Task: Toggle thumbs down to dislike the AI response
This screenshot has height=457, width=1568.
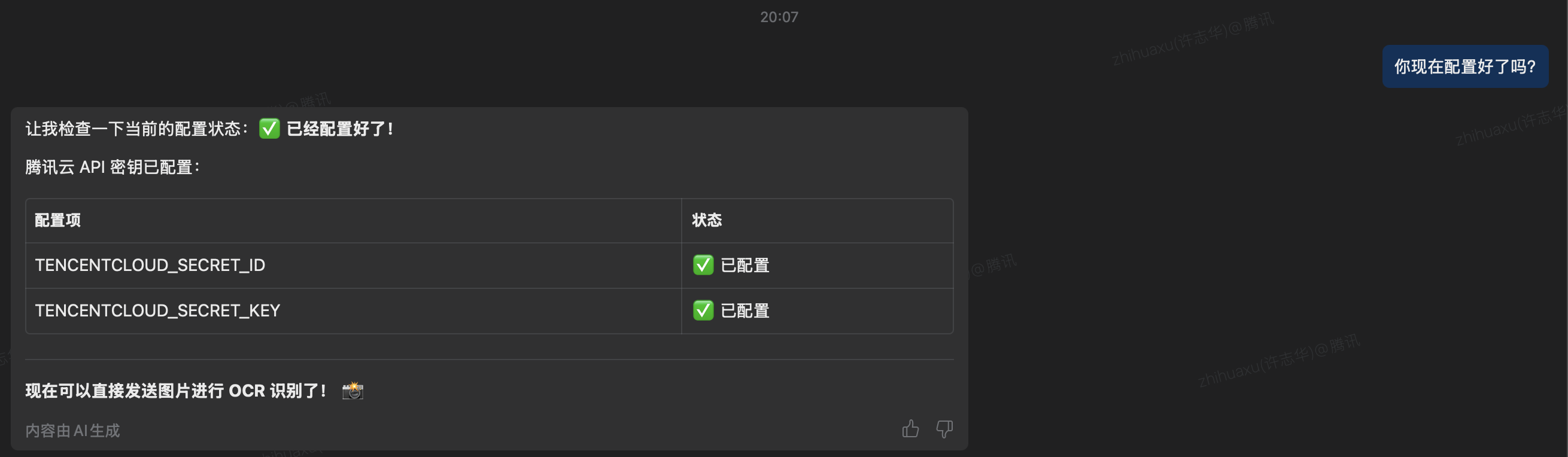Action: click(944, 429)
